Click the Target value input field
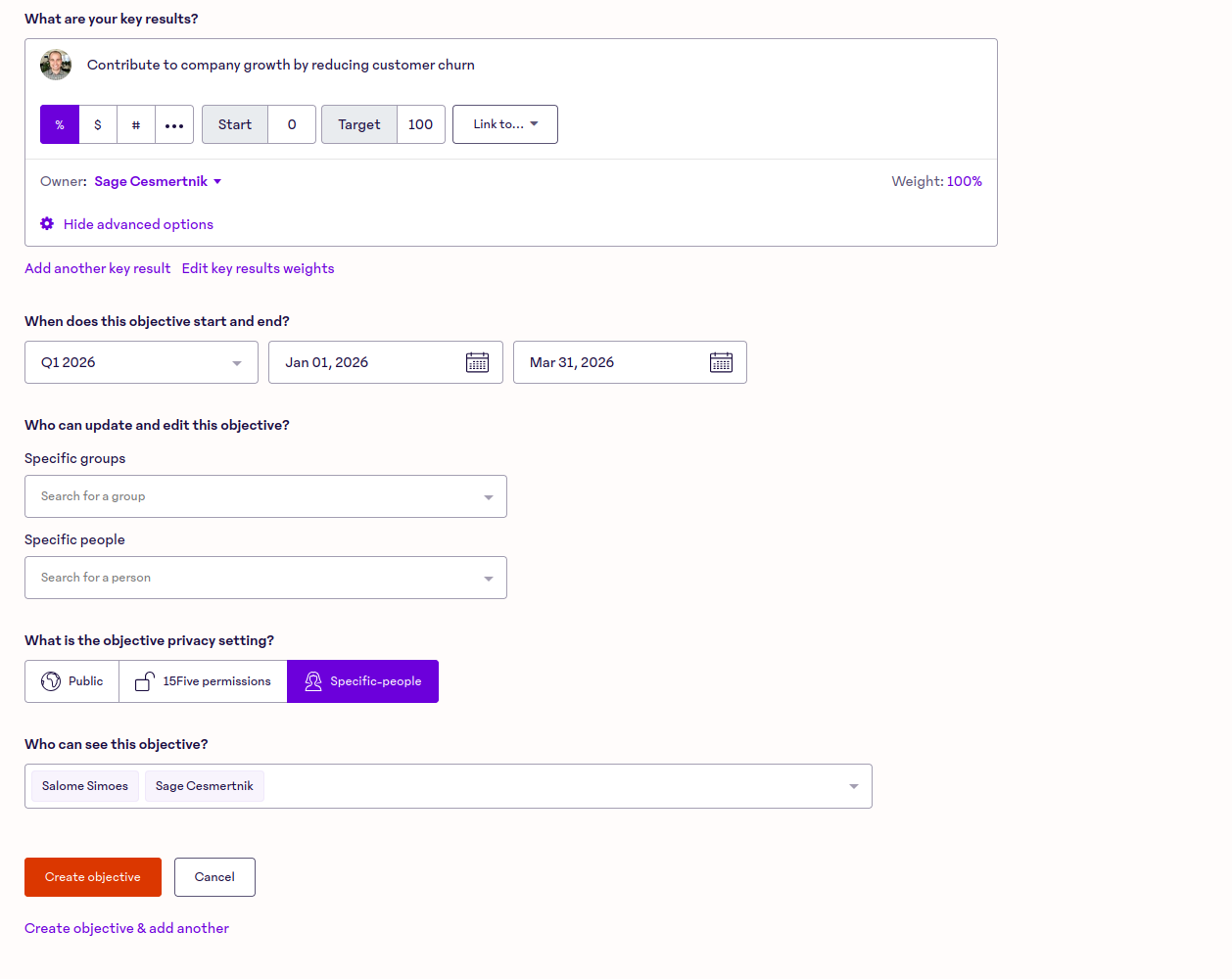Viewport: 1232px width, 979px height. (x=420, y=124)
